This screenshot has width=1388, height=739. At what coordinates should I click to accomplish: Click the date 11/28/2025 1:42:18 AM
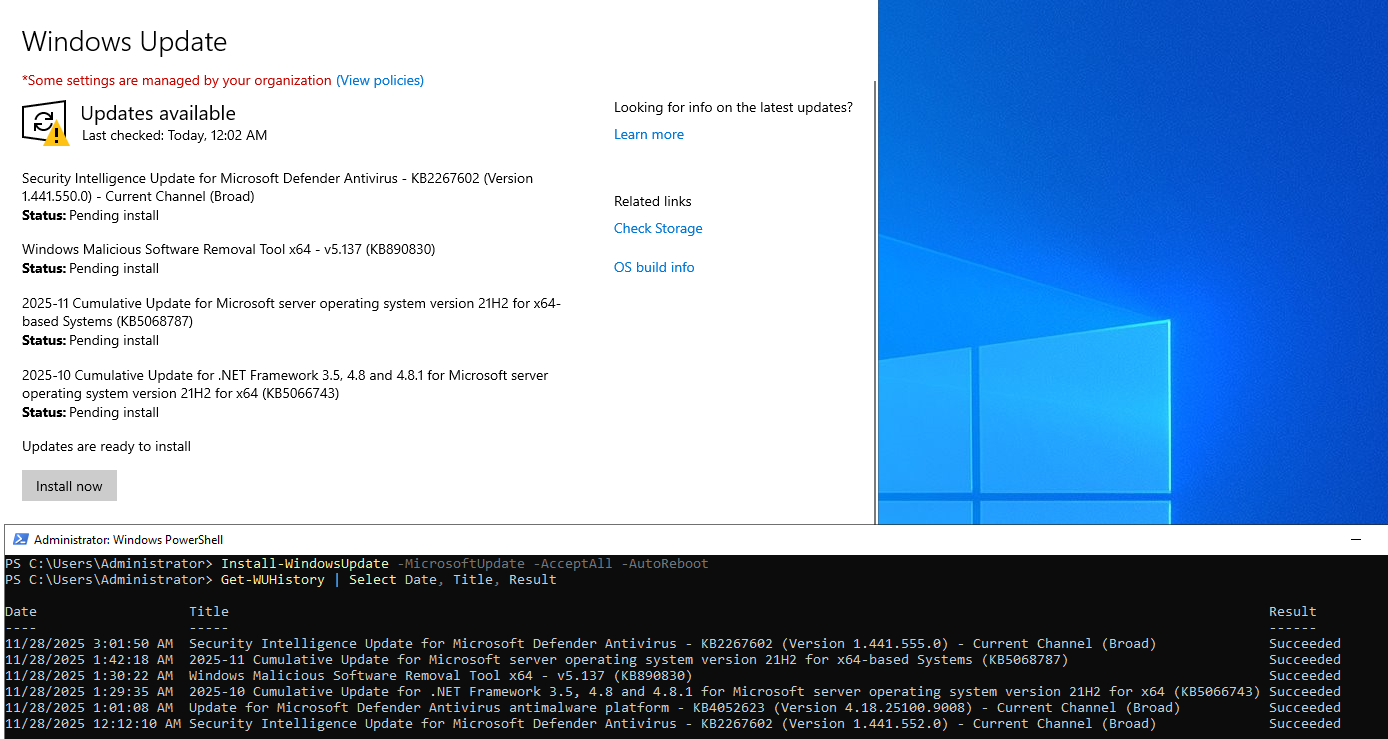tap(89, 660)
